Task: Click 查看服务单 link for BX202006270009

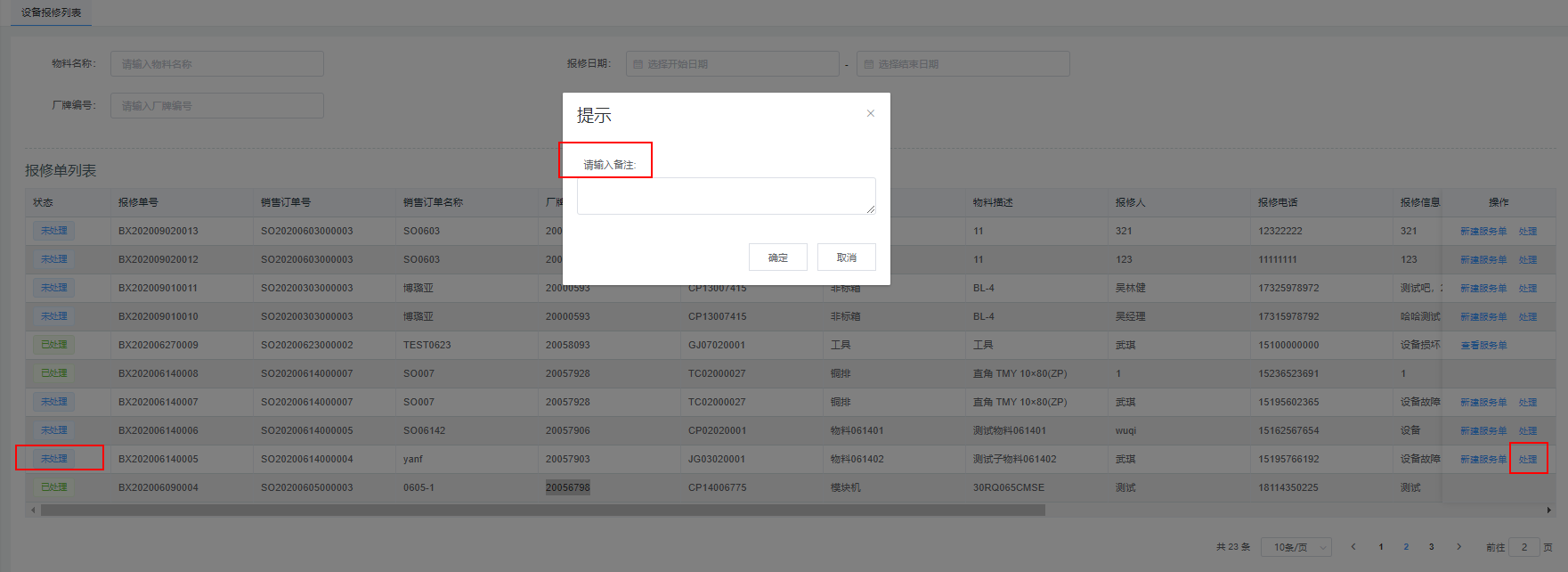Action: (1483, 346)
